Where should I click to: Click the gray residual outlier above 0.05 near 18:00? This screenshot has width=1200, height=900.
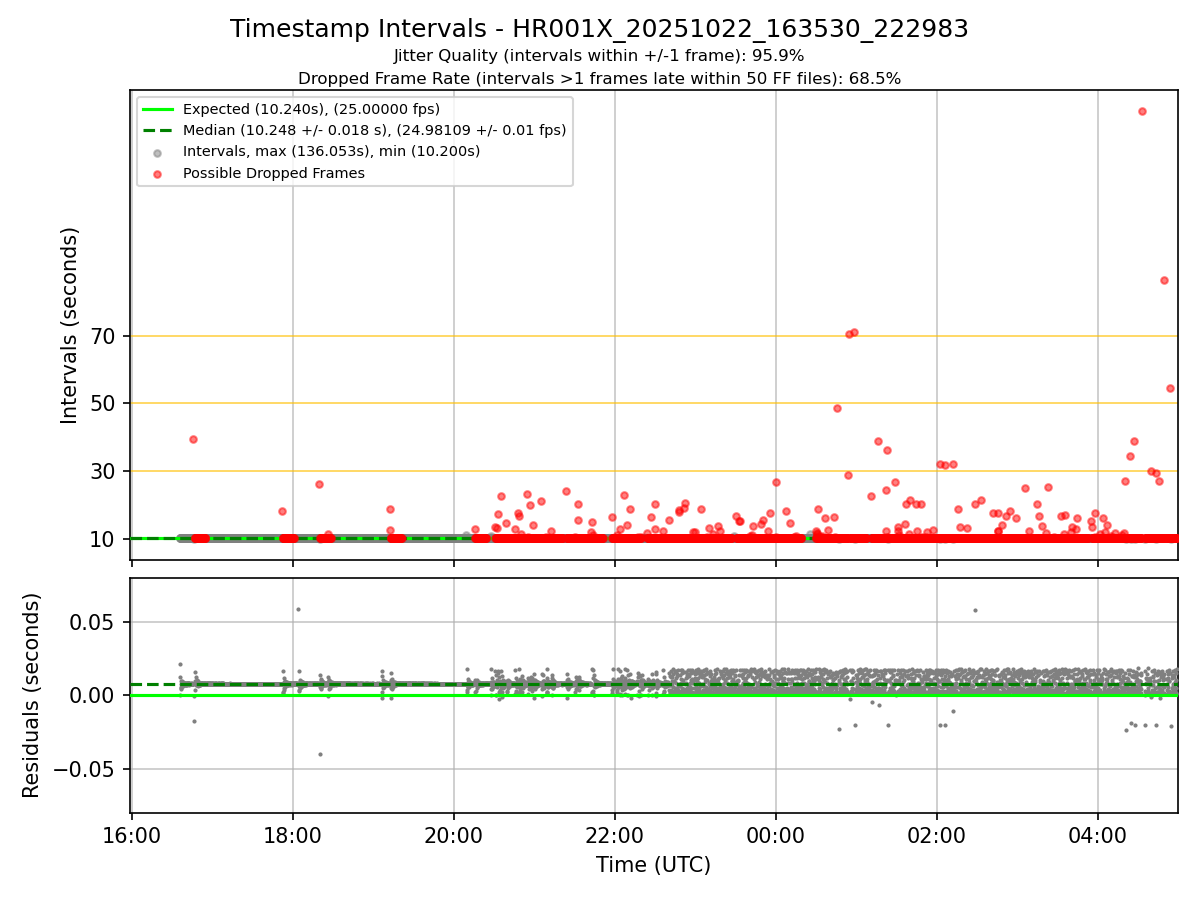tap(298, 609)
